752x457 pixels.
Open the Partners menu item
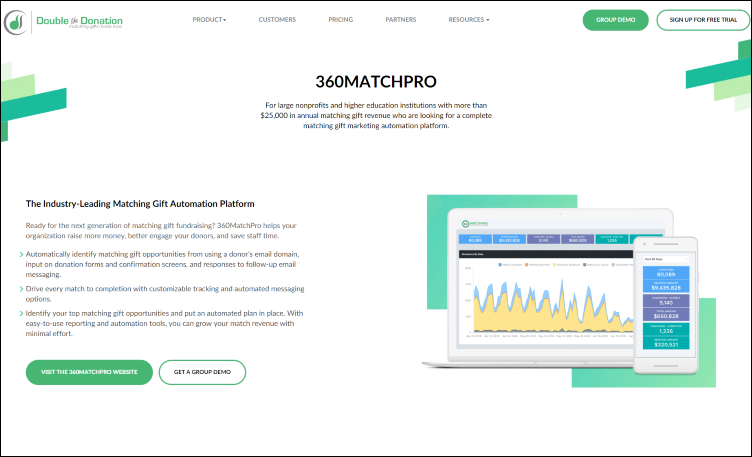point(400,20)
